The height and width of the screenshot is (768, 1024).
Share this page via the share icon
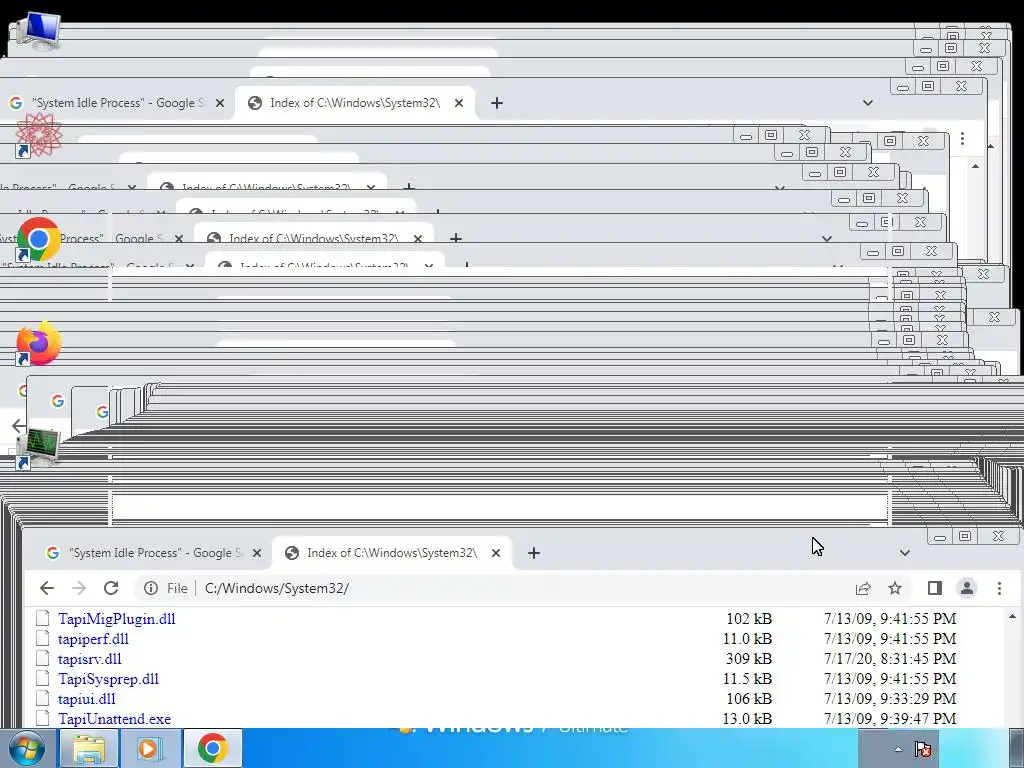point(863,588)
